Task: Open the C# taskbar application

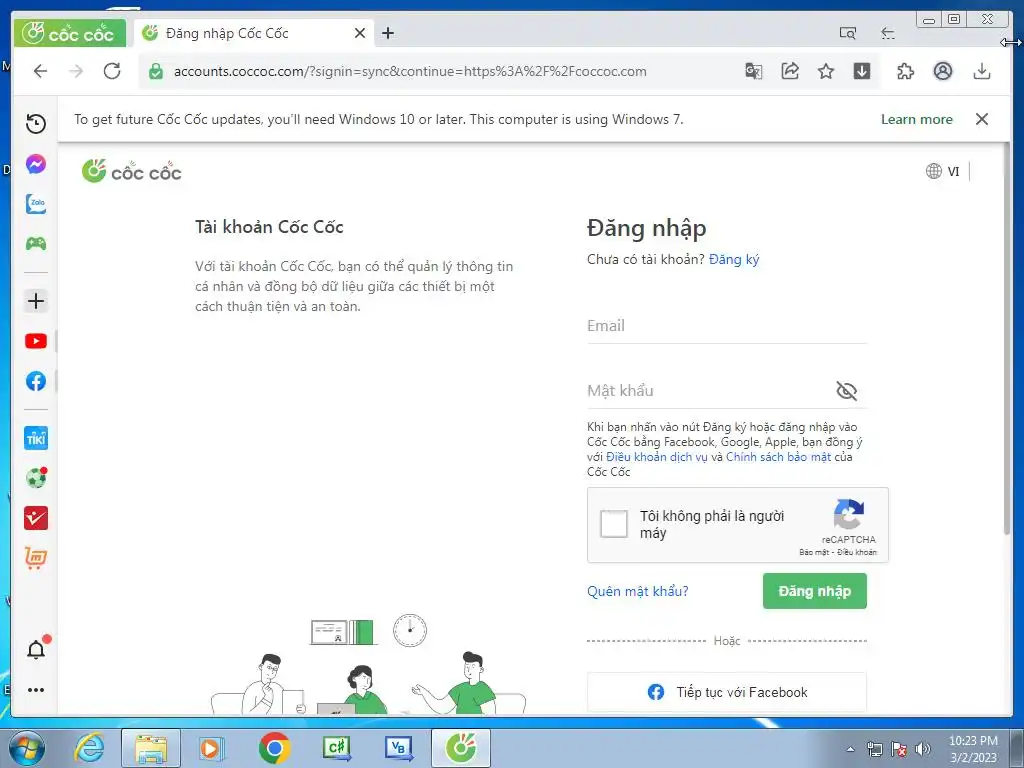Action: coord(336,748)
